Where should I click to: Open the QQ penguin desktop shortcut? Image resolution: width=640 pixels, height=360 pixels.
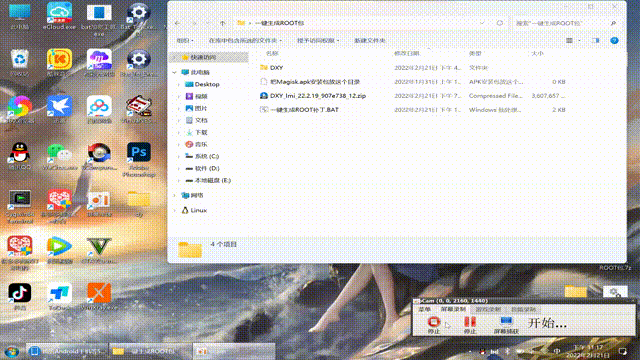[20, 156]
